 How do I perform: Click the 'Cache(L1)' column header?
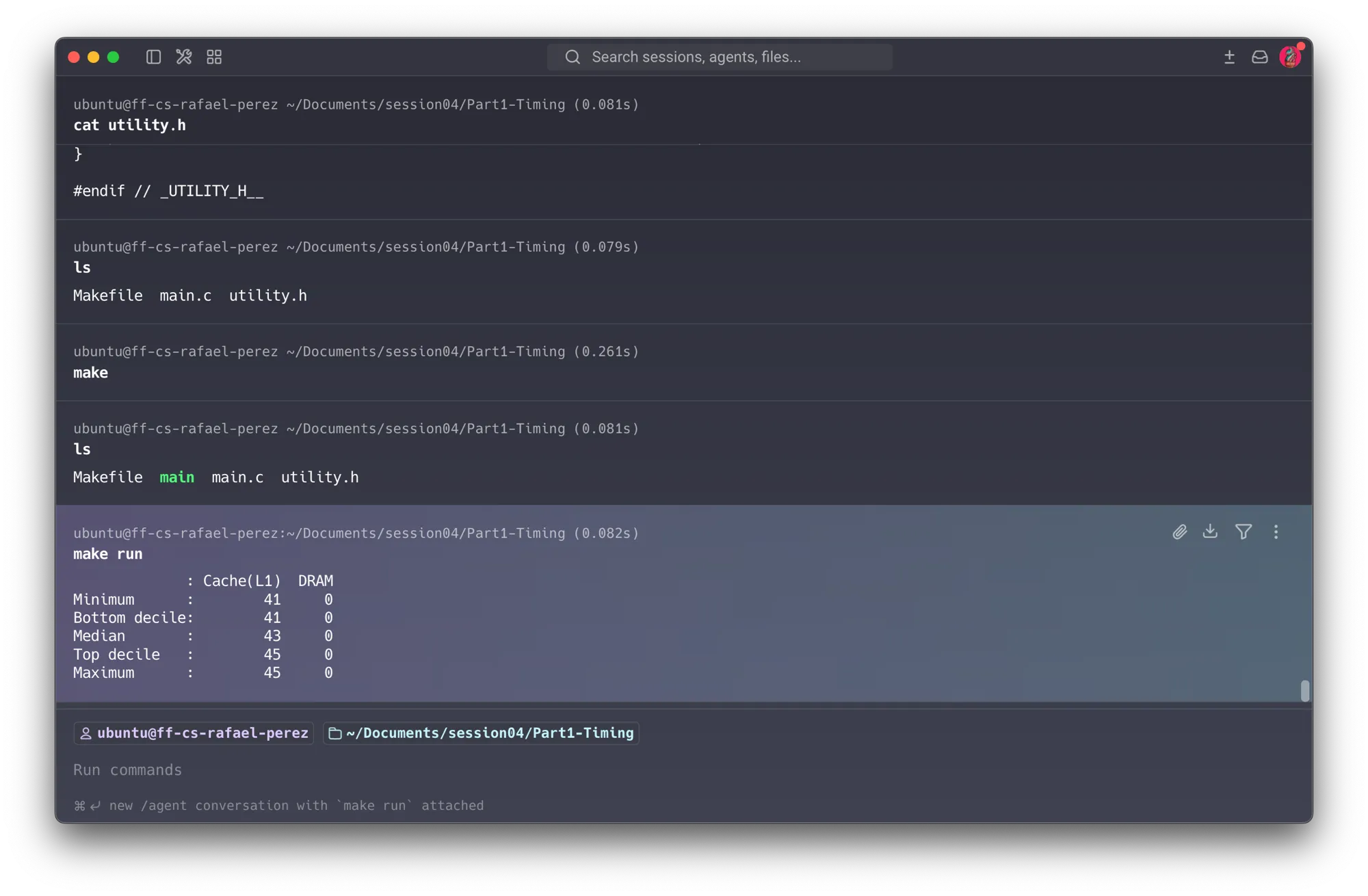[242, 581]
